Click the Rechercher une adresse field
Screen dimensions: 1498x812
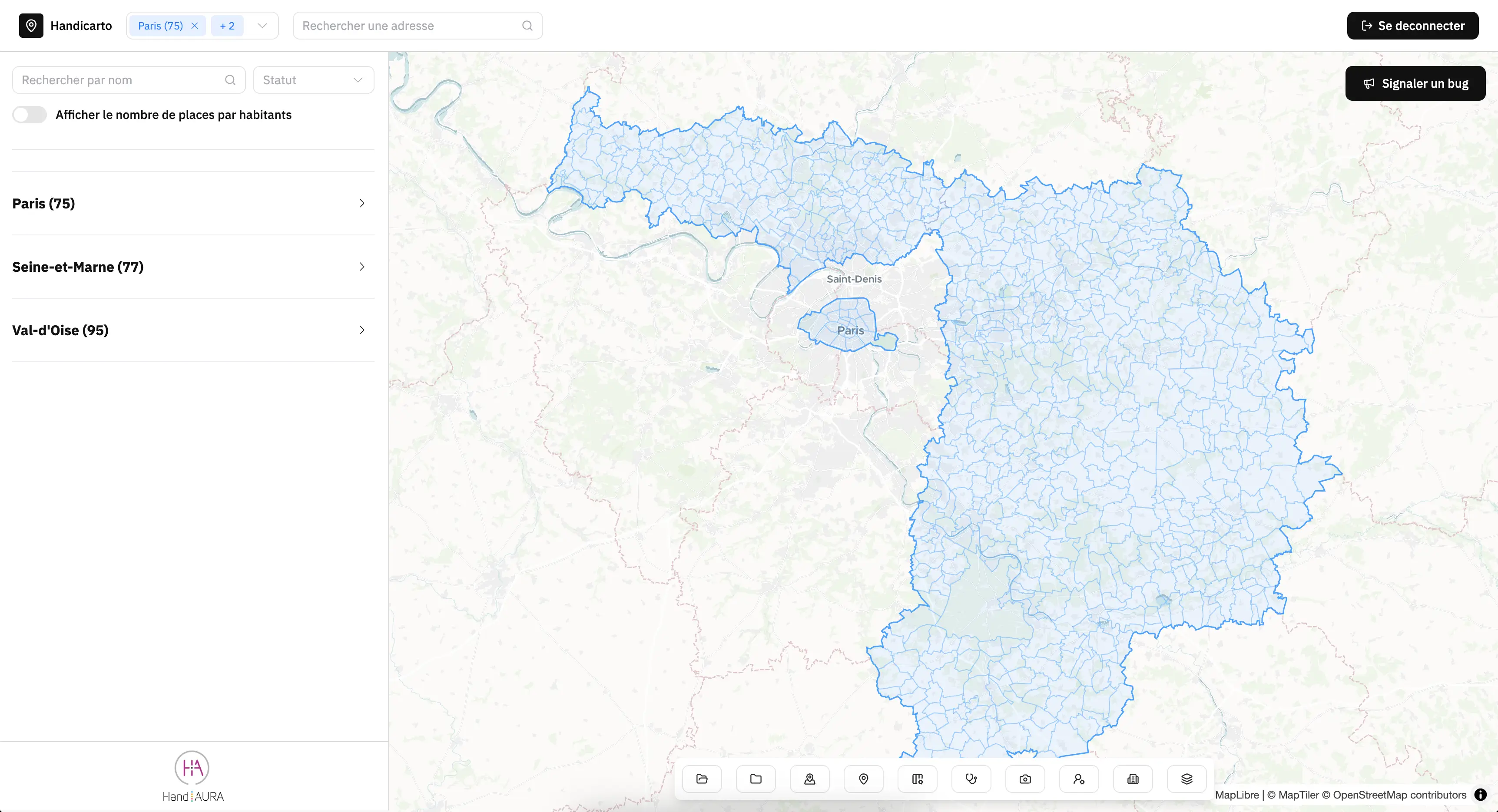[410, 26]
